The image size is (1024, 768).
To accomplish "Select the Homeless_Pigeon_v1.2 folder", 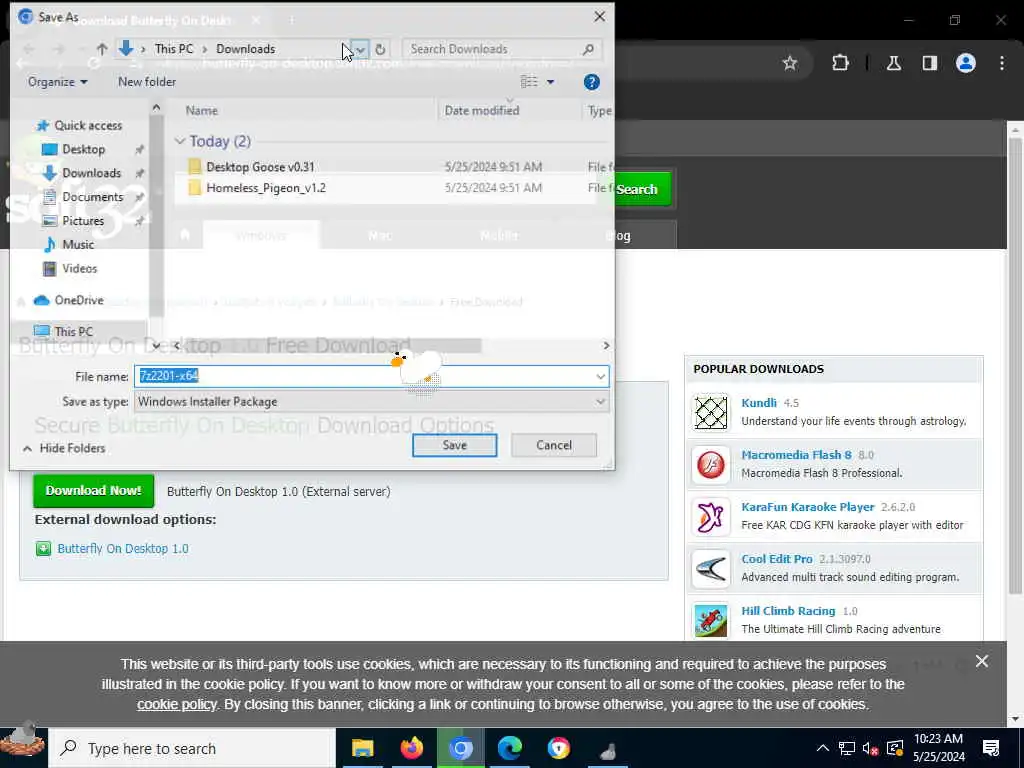I will click(266, 188).
